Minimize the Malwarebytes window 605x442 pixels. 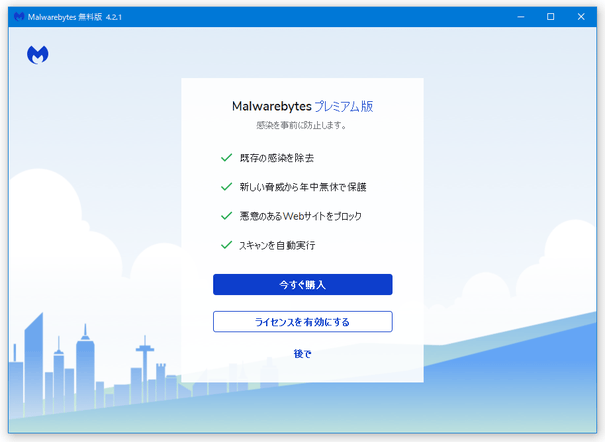[521, 17]
